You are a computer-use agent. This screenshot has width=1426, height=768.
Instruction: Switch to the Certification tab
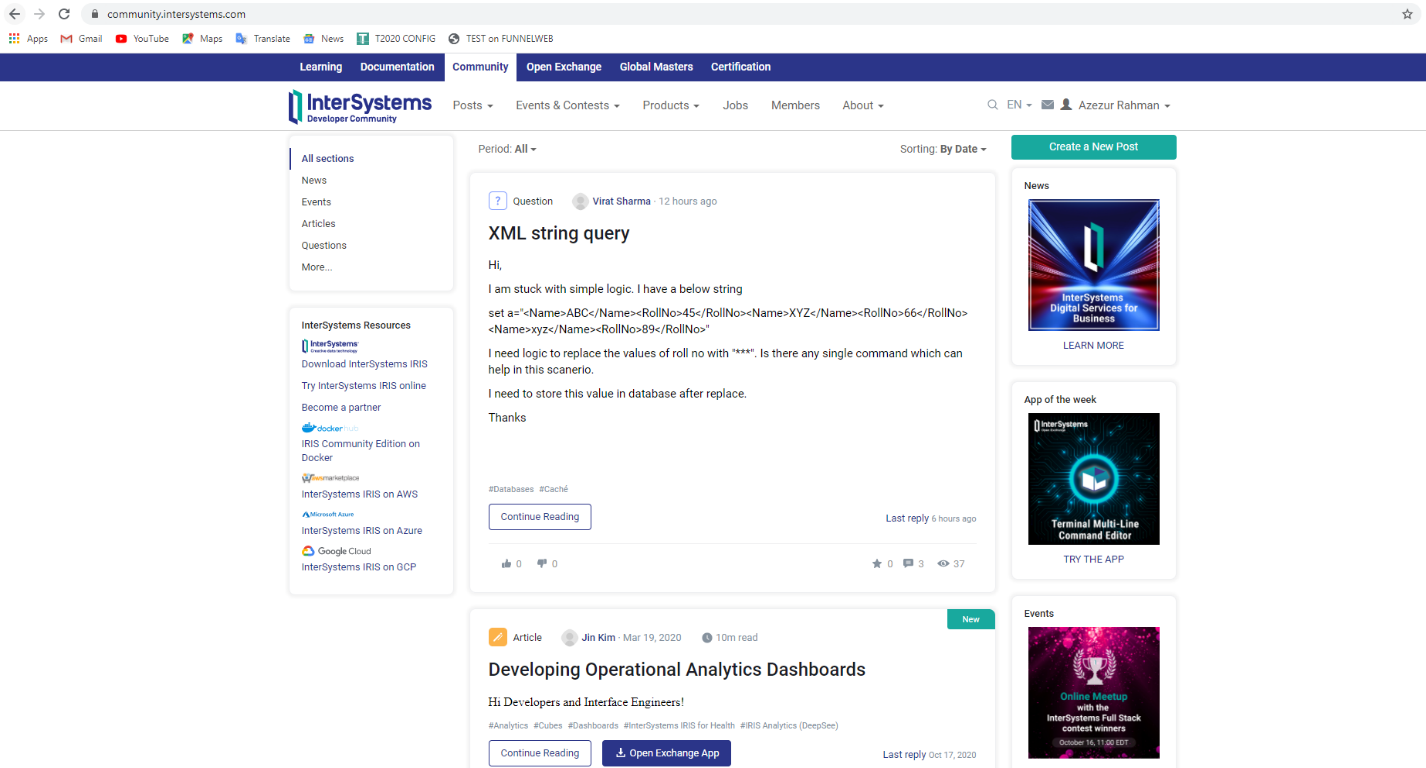741,67
